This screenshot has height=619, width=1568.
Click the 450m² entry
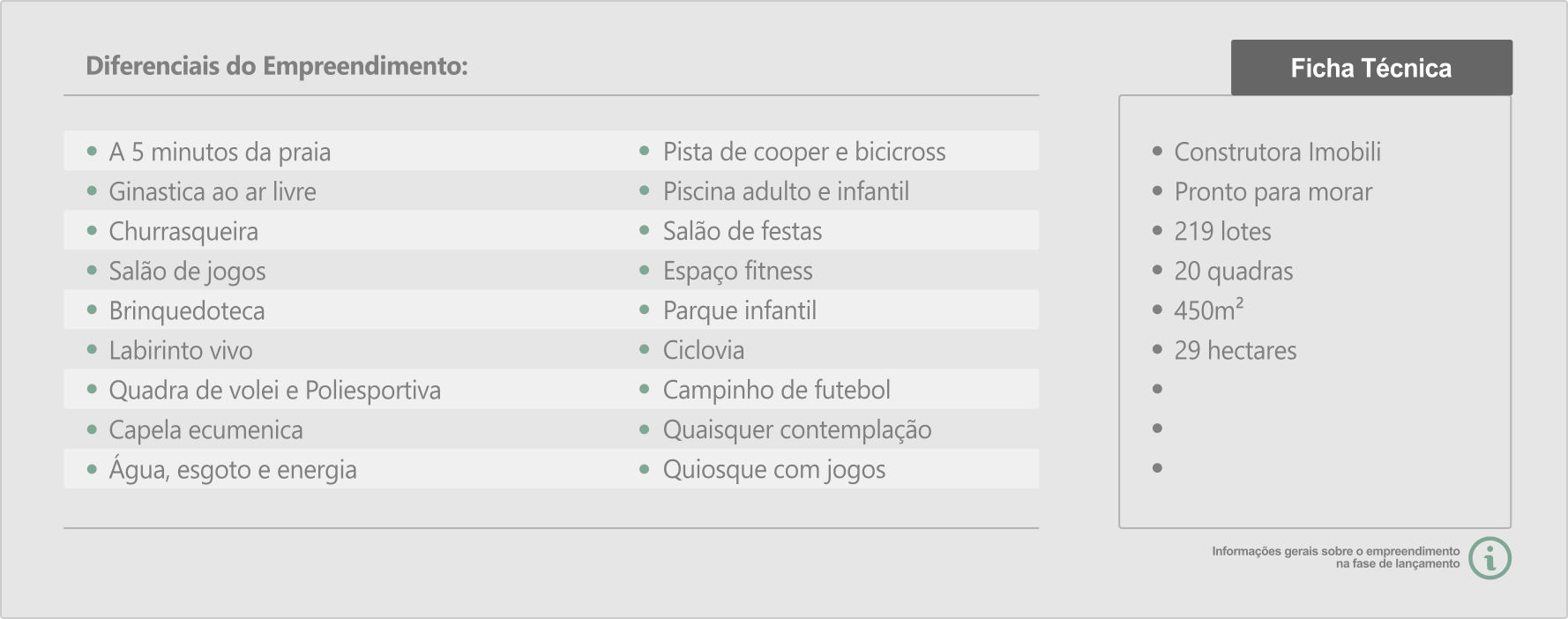pos(1208,309)
